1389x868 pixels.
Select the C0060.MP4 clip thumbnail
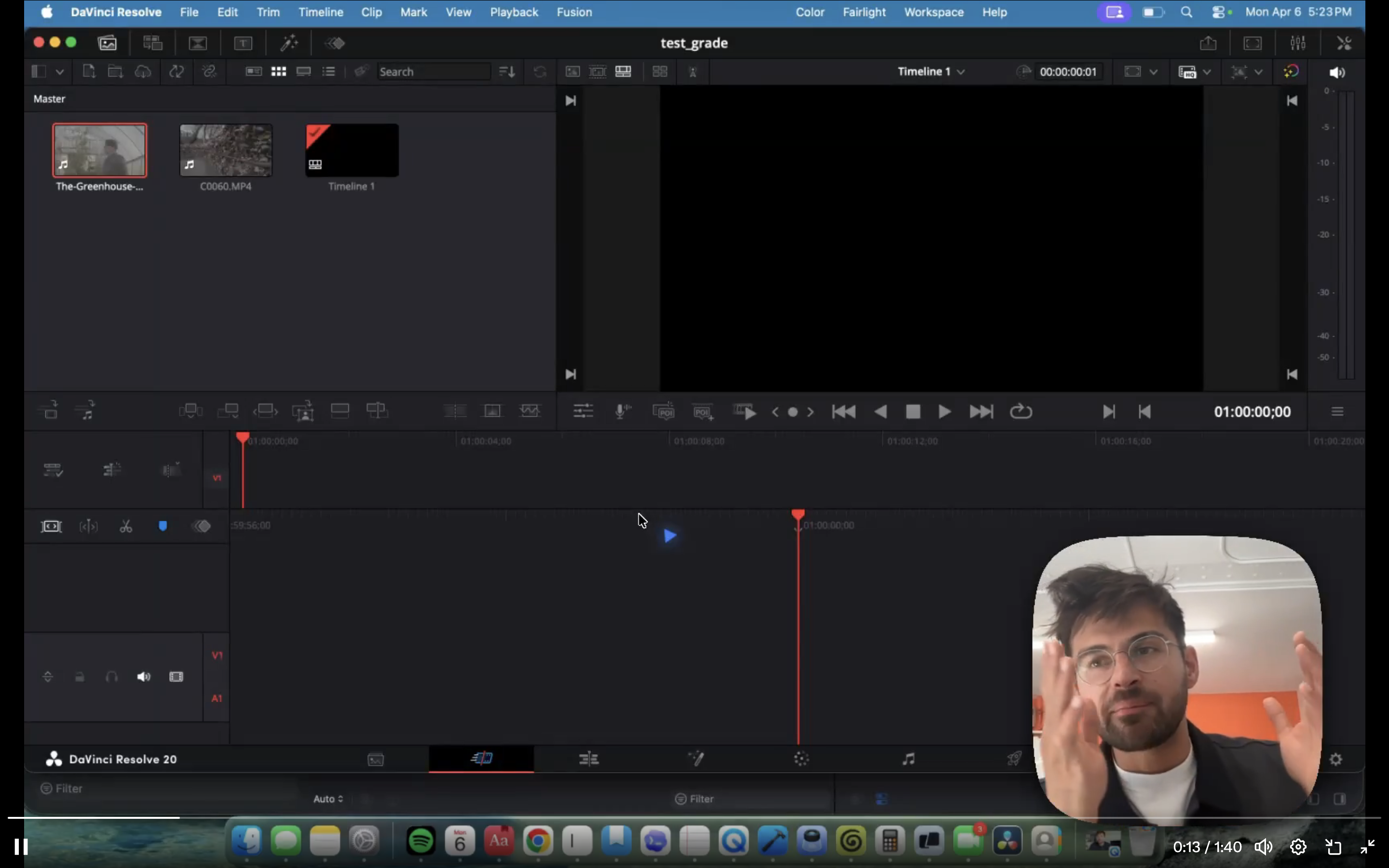point(226,150)
